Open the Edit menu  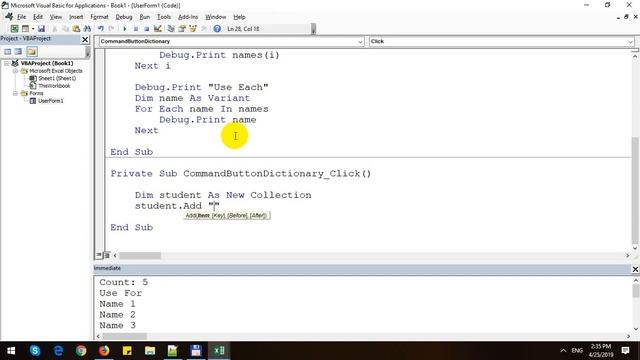[x=38, y=17]
